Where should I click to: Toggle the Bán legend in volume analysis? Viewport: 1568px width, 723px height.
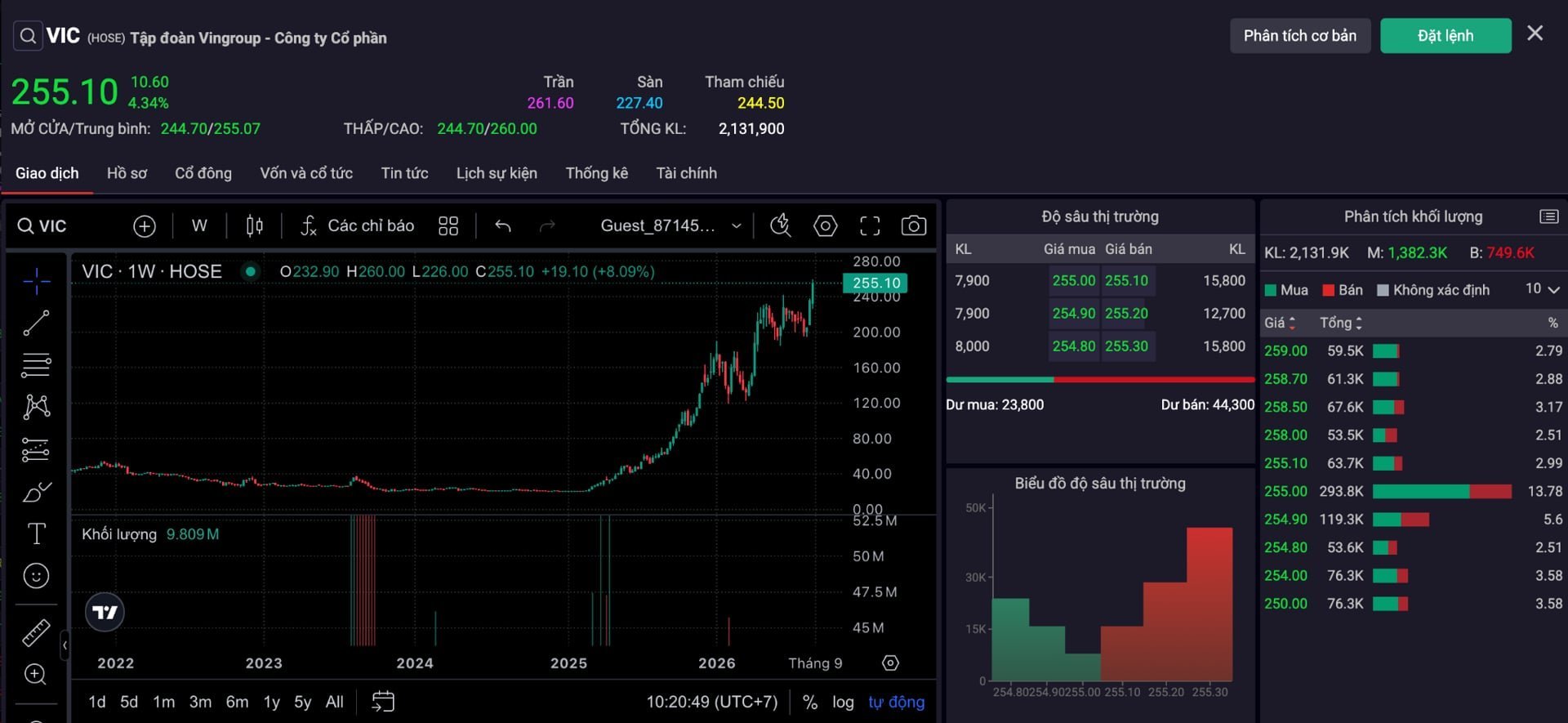click(1343, 290)
